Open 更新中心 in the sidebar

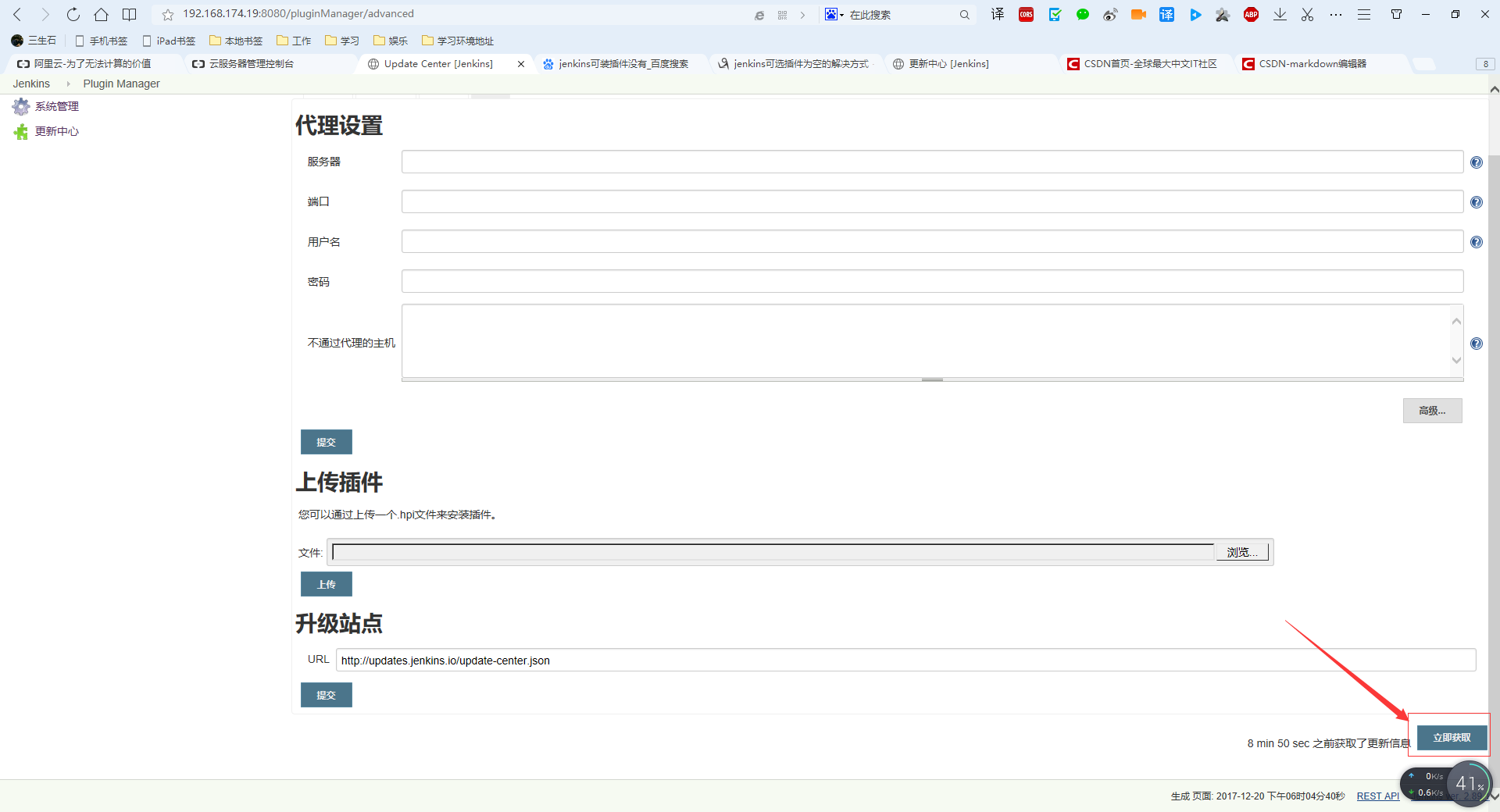(x=56, y=131)
